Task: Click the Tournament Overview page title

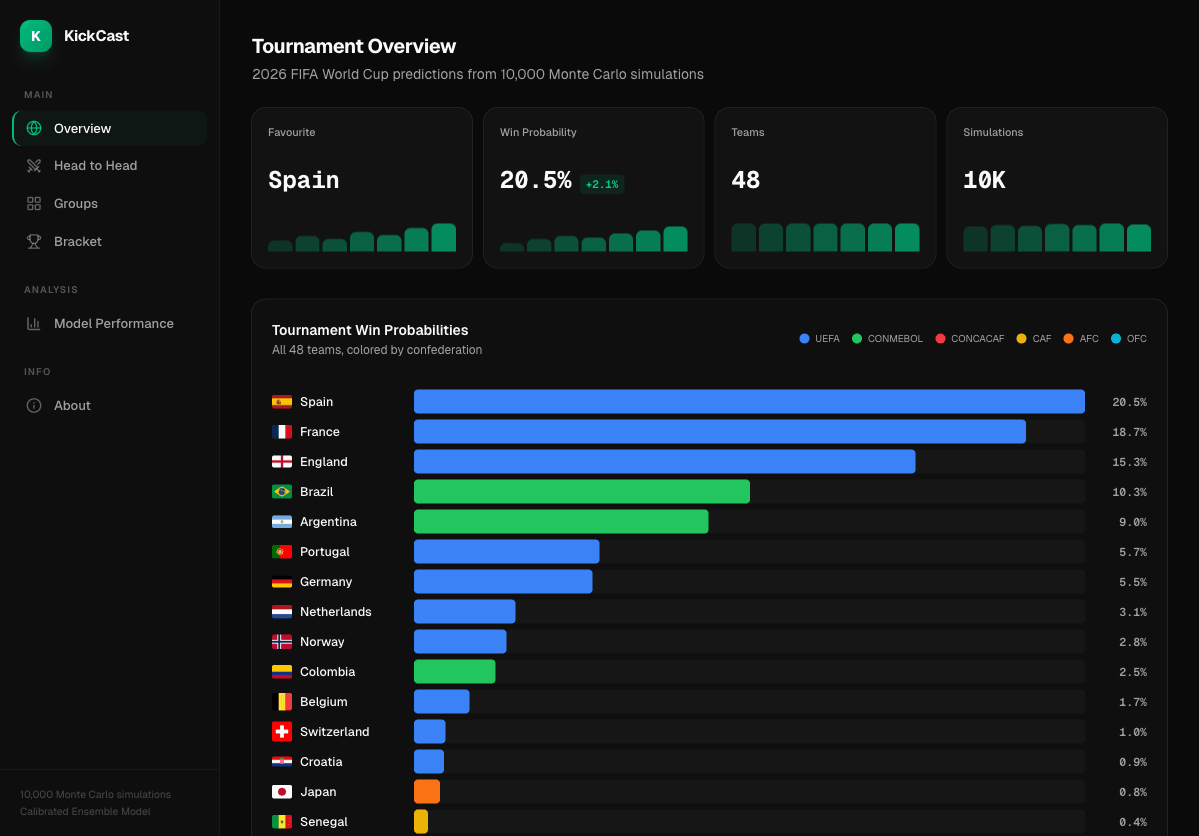Action: coord(354,47)
